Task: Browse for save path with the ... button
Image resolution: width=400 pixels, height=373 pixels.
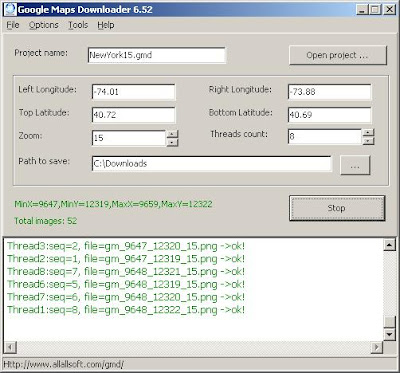Action: [355, 165]
